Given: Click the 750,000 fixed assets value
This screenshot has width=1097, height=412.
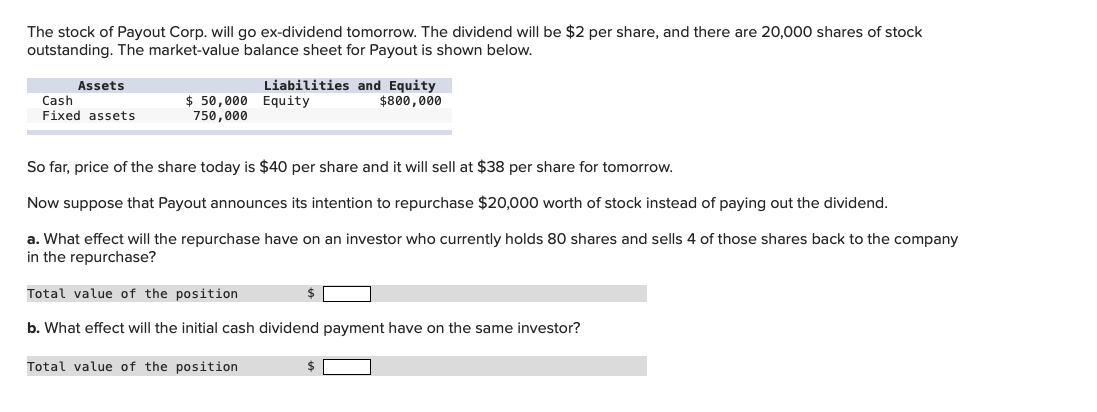Looking at the screenshot, I should click(x=220, y=115).
